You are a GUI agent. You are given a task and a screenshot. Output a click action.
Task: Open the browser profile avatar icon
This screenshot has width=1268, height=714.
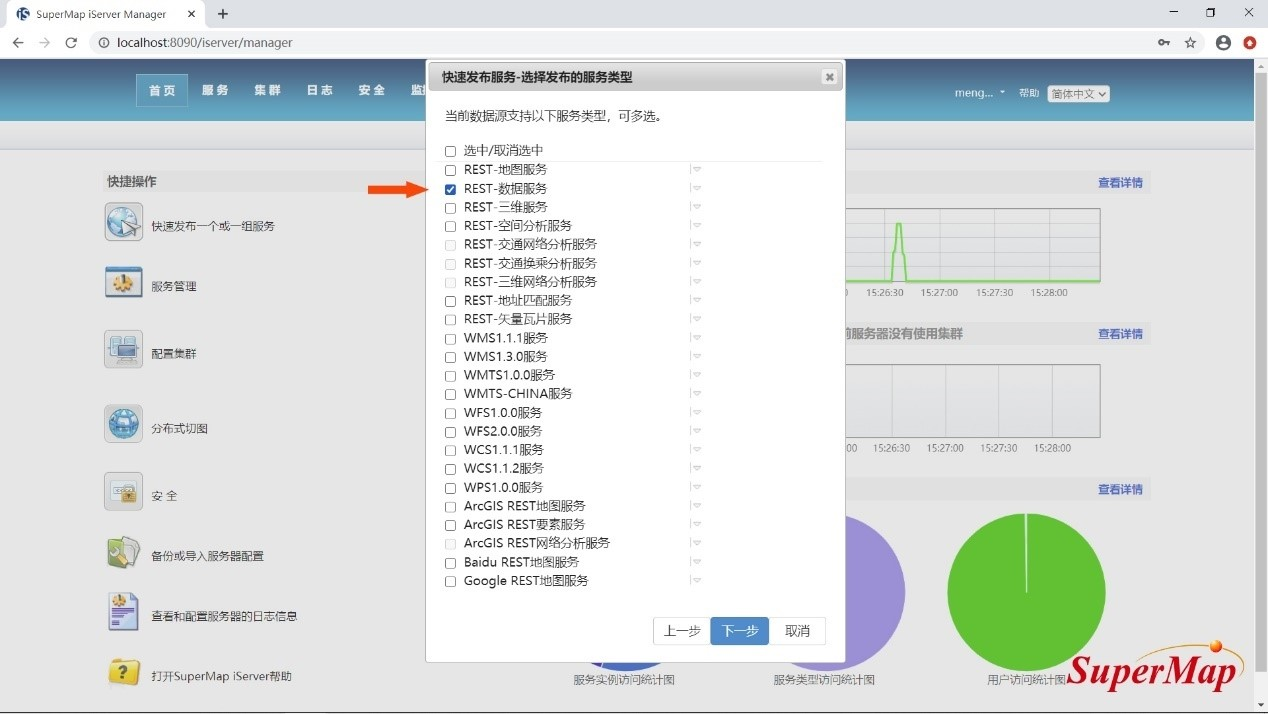coord(1223,43)
